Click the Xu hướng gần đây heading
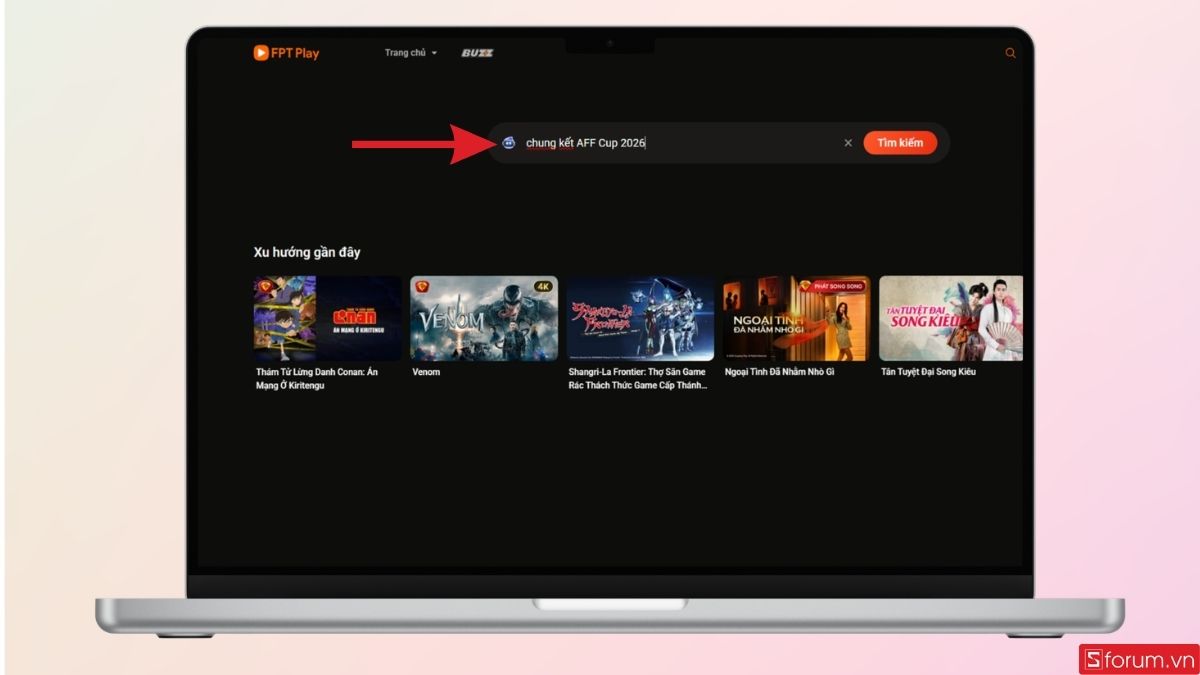1200x675 pixels. click(x=307, y=252)
